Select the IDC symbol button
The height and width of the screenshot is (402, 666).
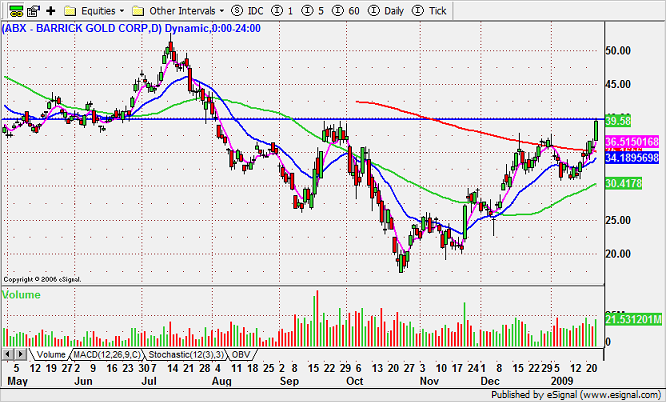[248, 11]
